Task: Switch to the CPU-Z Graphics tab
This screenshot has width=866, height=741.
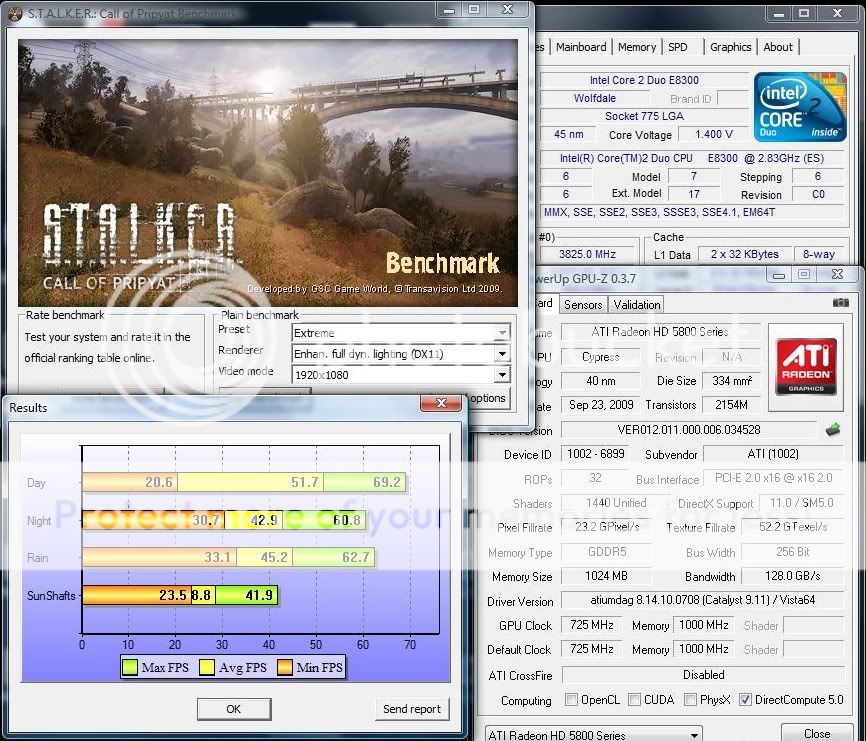Action: (x=730, y=47)
